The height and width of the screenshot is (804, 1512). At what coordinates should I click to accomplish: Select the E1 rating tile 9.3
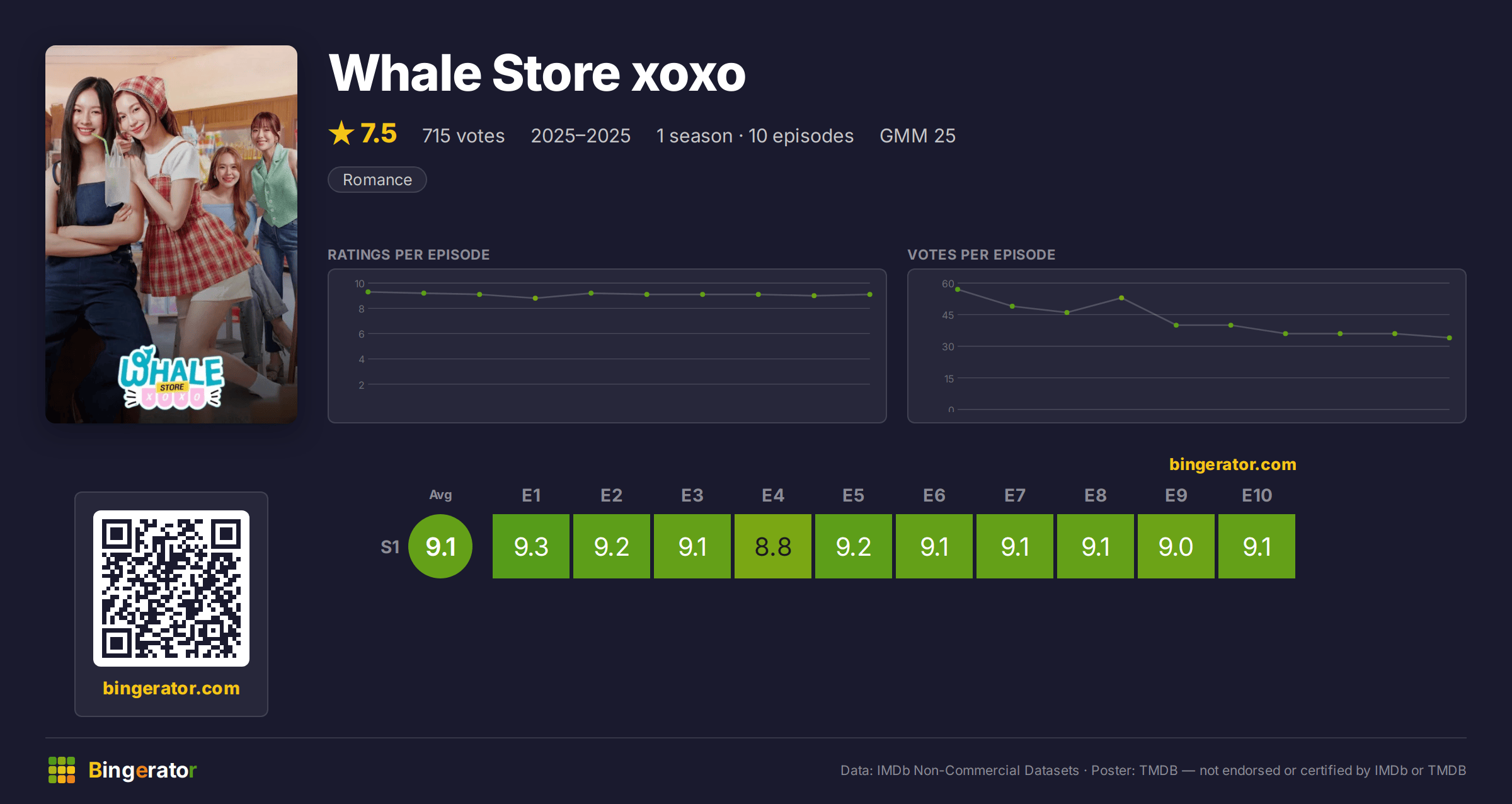click(x=531, y=546)
